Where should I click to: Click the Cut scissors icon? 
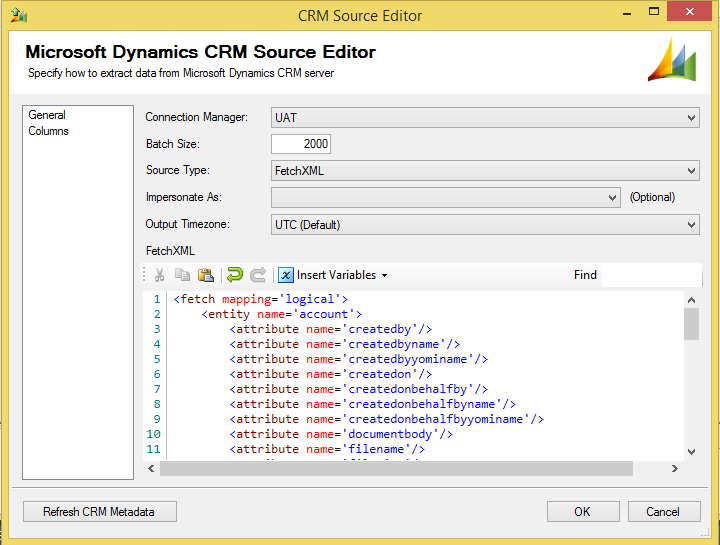point(159,275)
